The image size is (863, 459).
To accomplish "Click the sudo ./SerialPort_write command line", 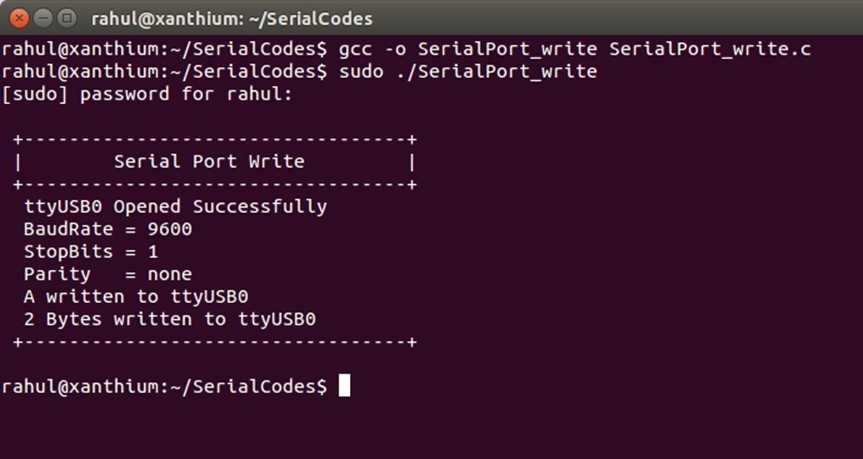I will (299, 72).
